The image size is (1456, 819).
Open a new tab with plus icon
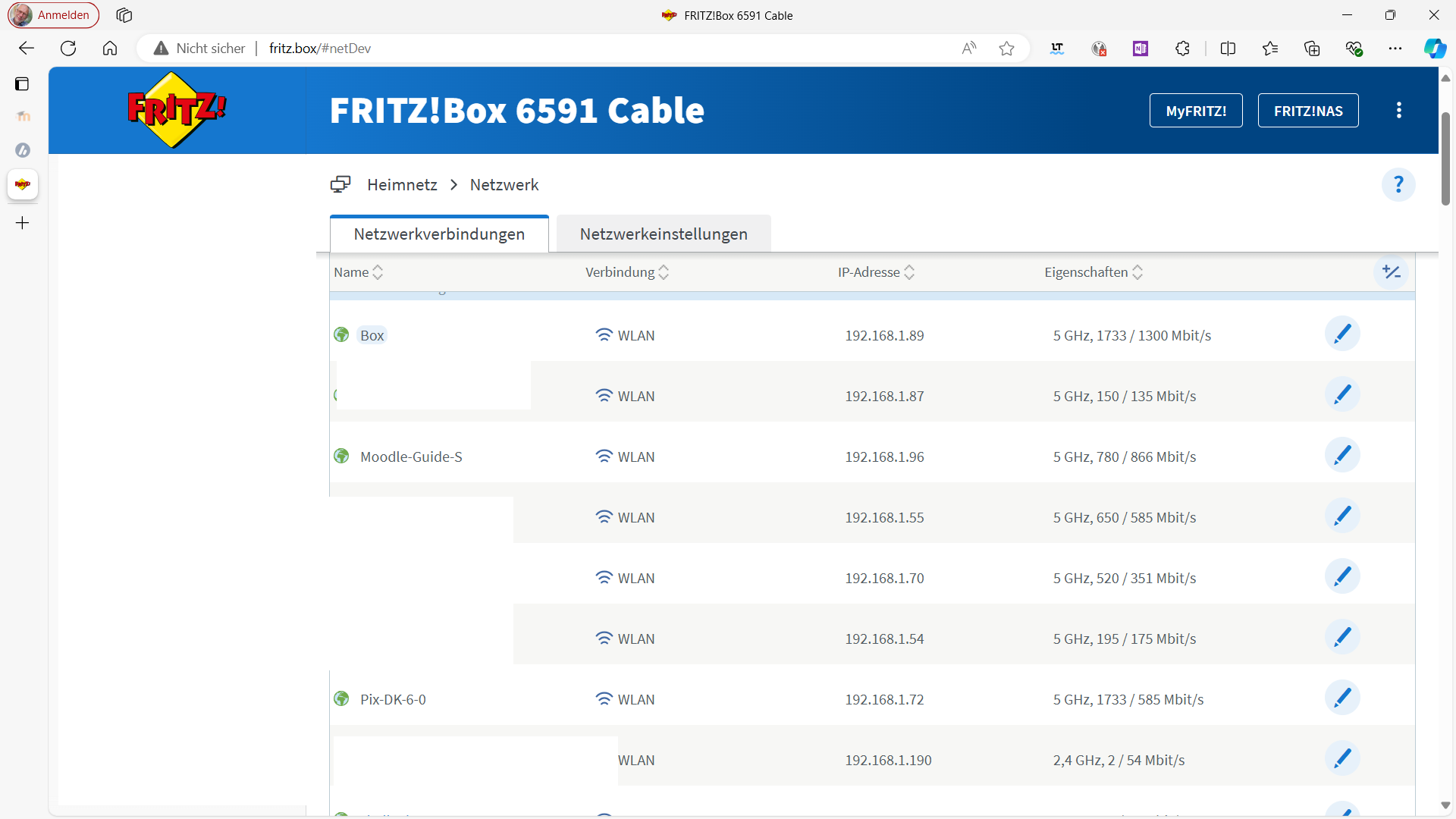click(x=23, y=223)
